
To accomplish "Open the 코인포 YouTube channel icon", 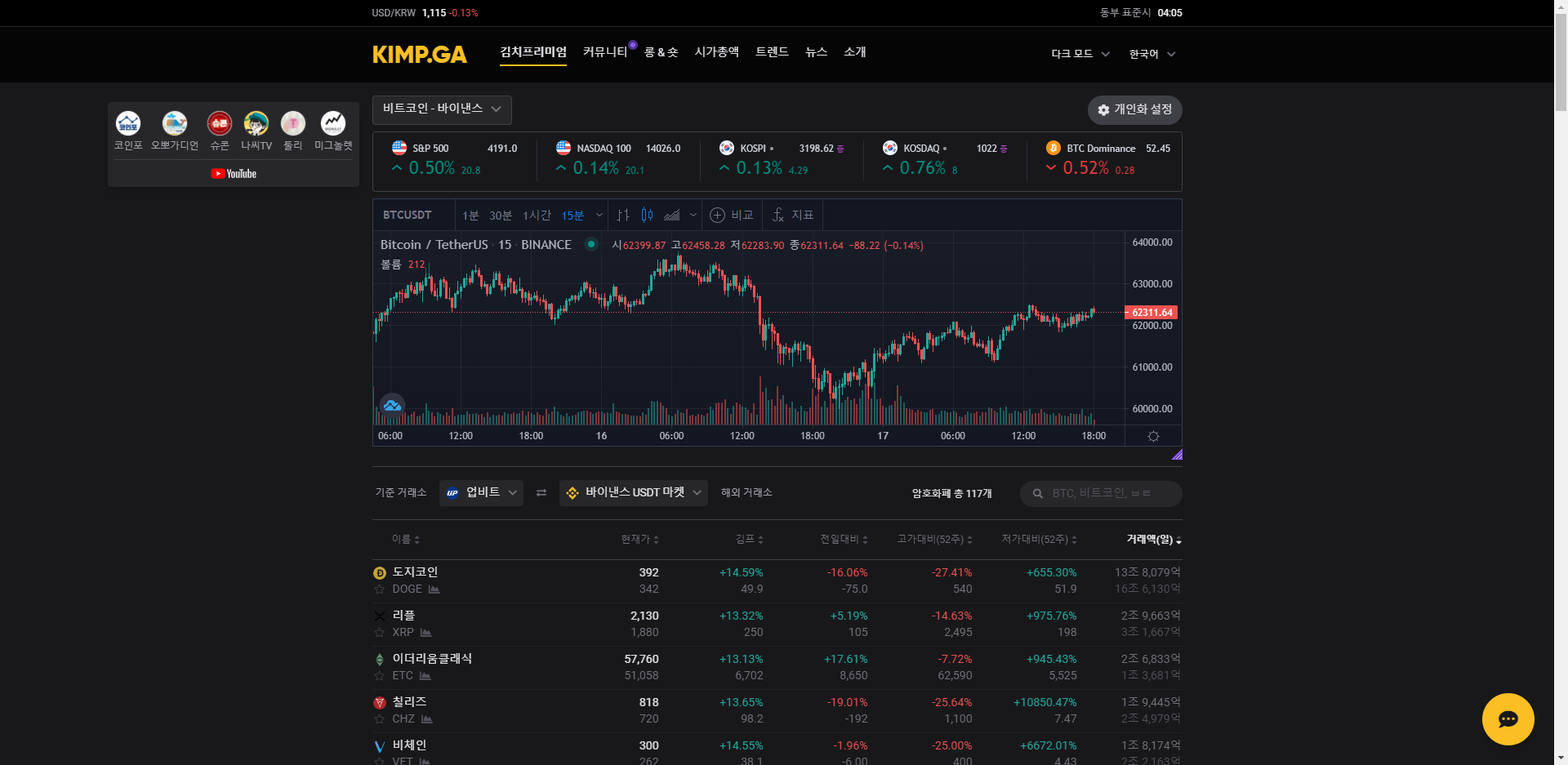I will (x=128, y=123).
